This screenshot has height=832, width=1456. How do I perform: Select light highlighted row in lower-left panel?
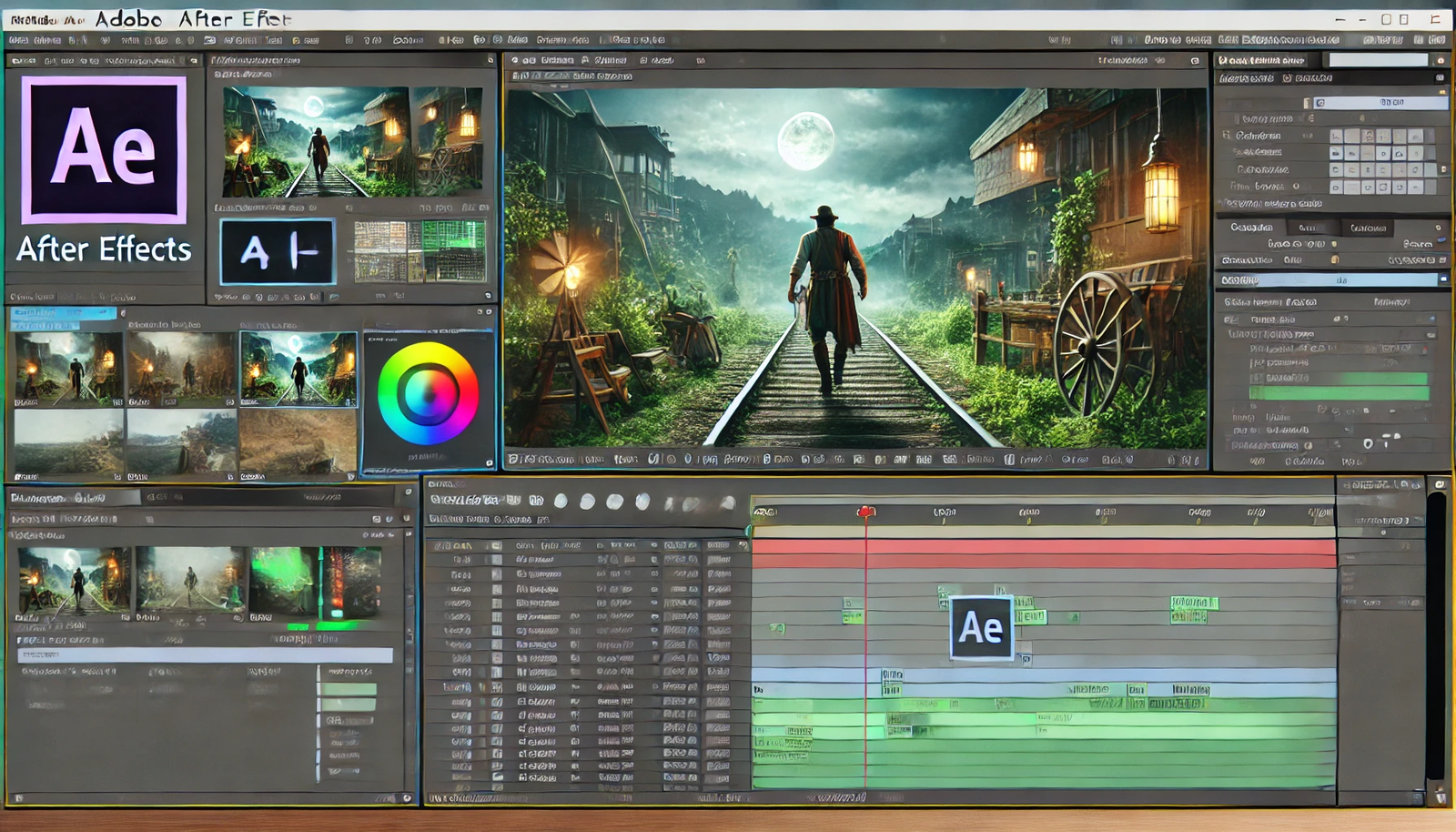[x=206, y=655]
